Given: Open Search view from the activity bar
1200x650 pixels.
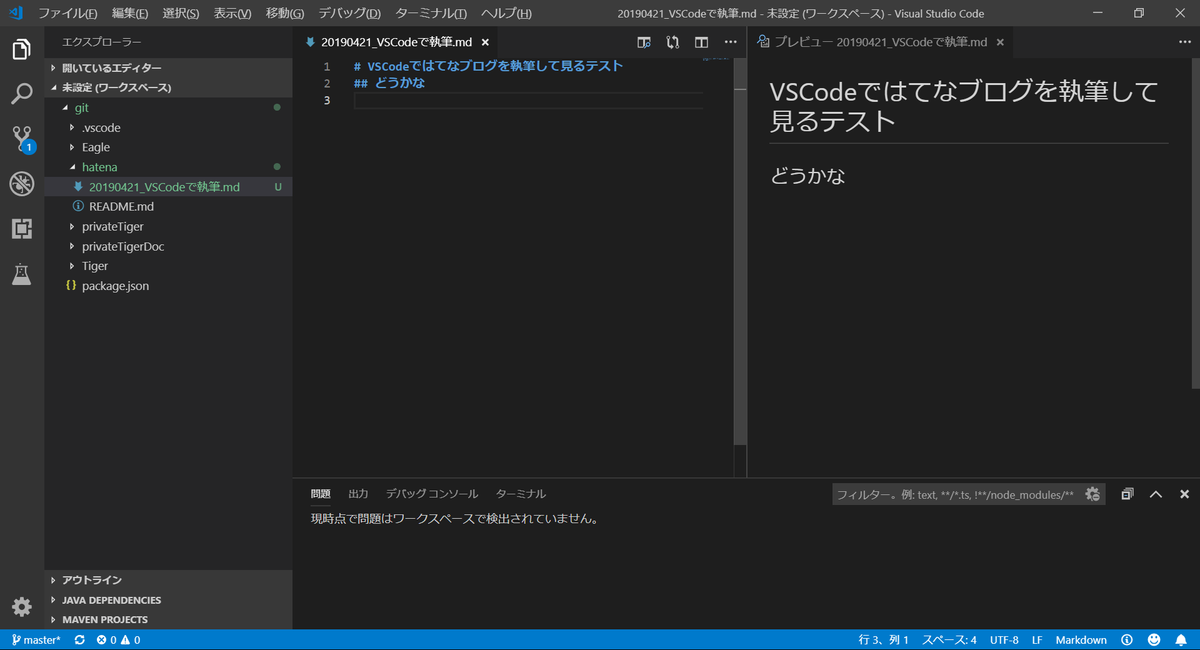Looking at the screenshot, I should [21, 93].
